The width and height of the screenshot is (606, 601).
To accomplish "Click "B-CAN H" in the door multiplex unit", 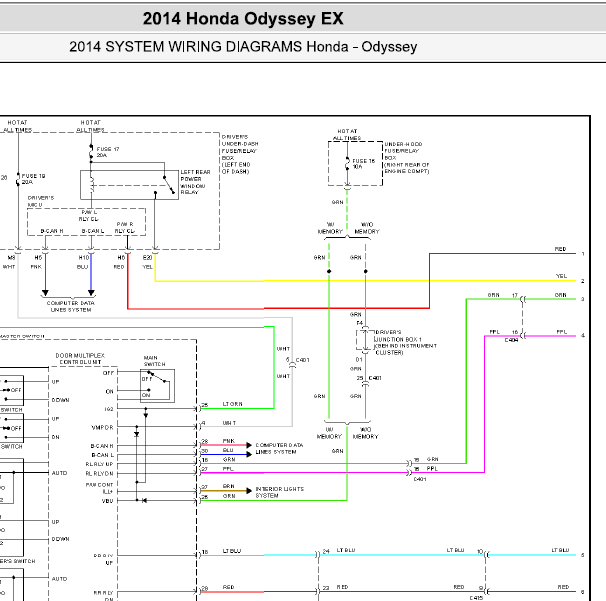I will 102,446.
